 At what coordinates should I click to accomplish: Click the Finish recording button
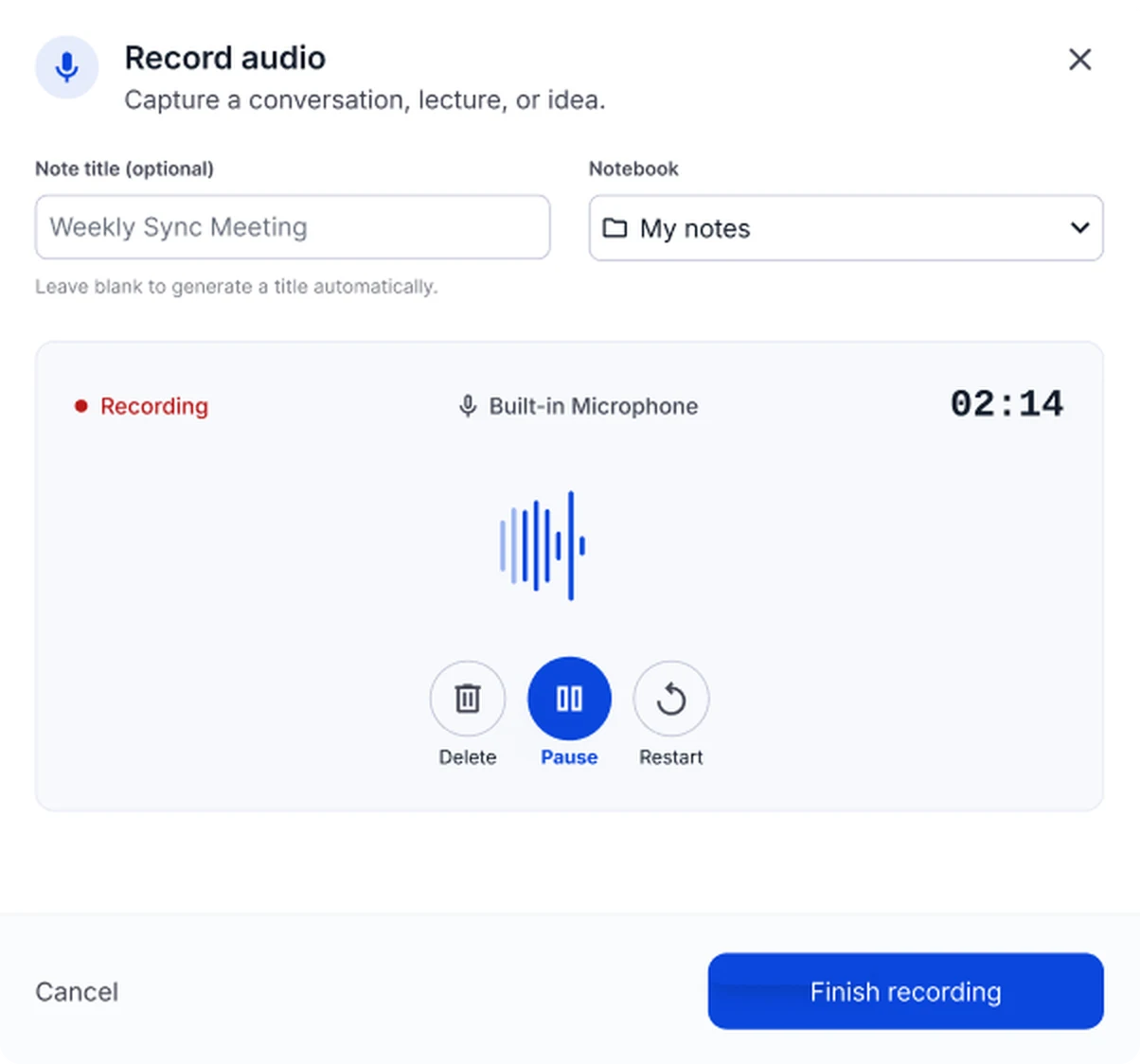(905, 991)
